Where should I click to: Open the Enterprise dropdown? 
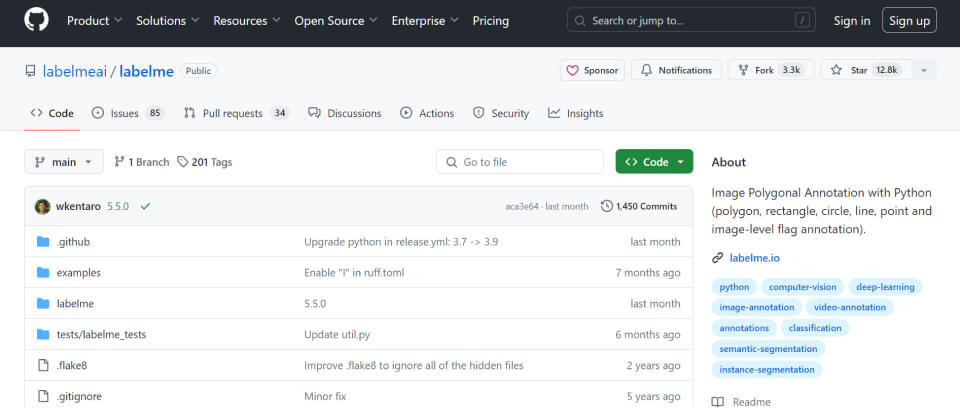click(x=425, y=21)
